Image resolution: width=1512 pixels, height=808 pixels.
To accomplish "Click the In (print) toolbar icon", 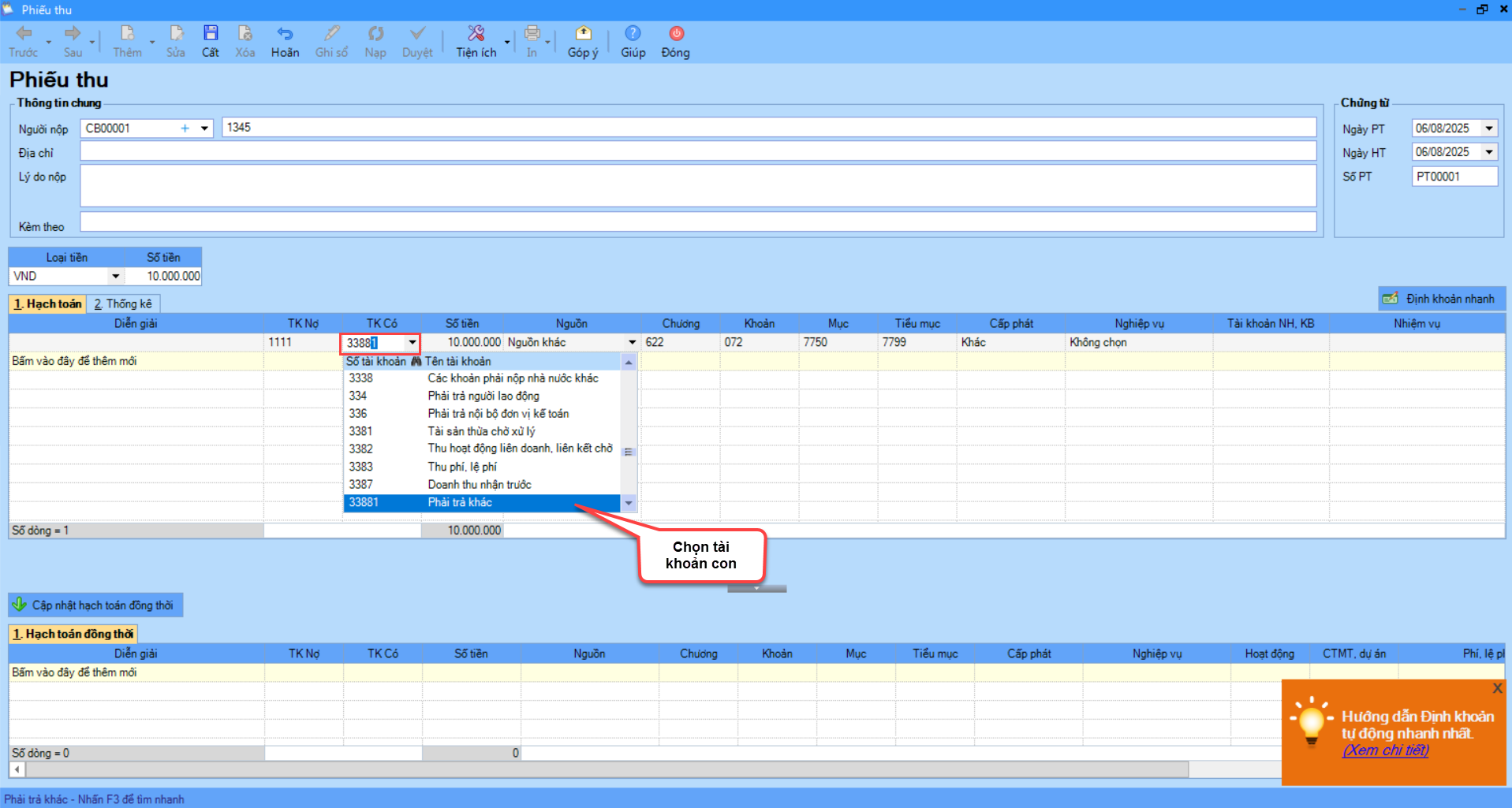I will coord(532,33).
